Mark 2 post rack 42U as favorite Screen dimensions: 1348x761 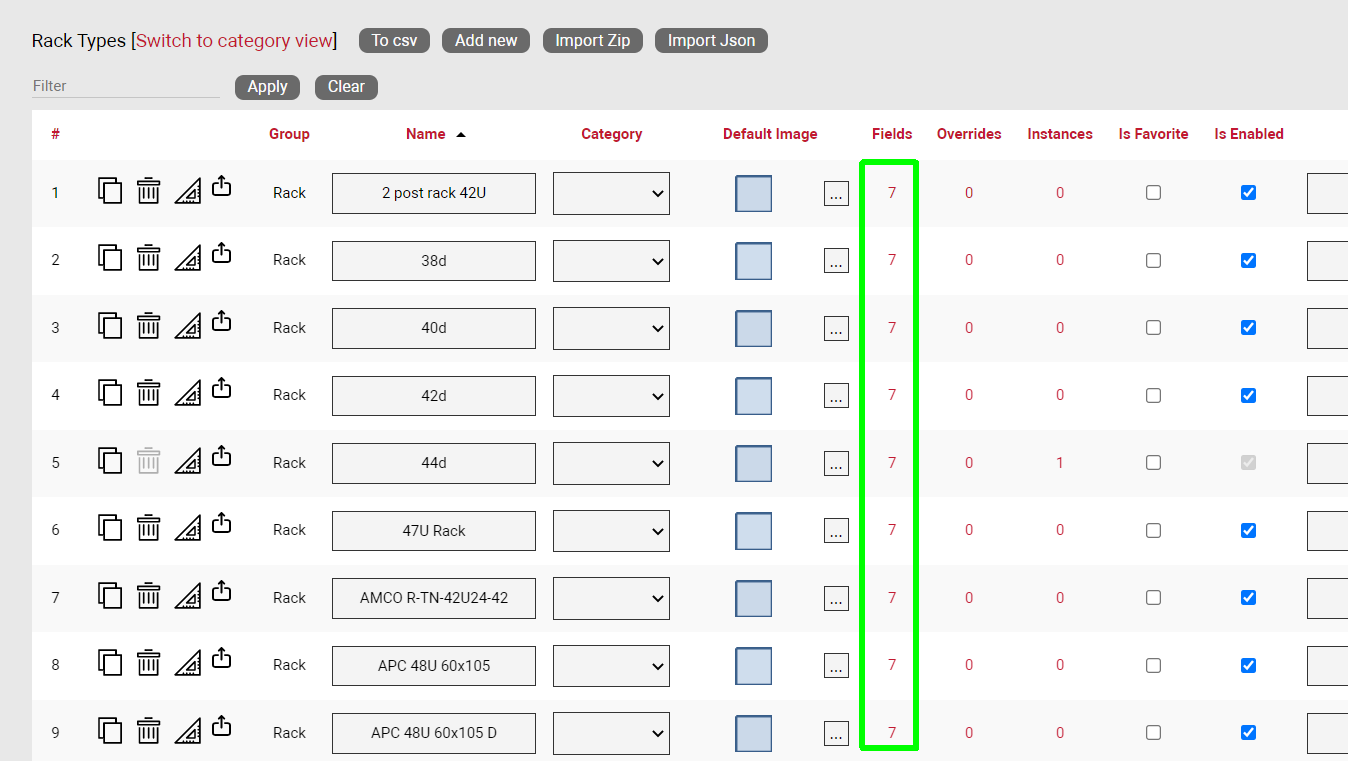pos(1153,193)
